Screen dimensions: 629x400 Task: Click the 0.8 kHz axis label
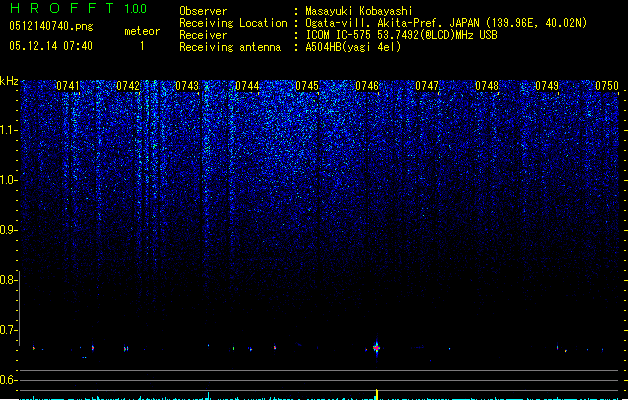(8, 280)
